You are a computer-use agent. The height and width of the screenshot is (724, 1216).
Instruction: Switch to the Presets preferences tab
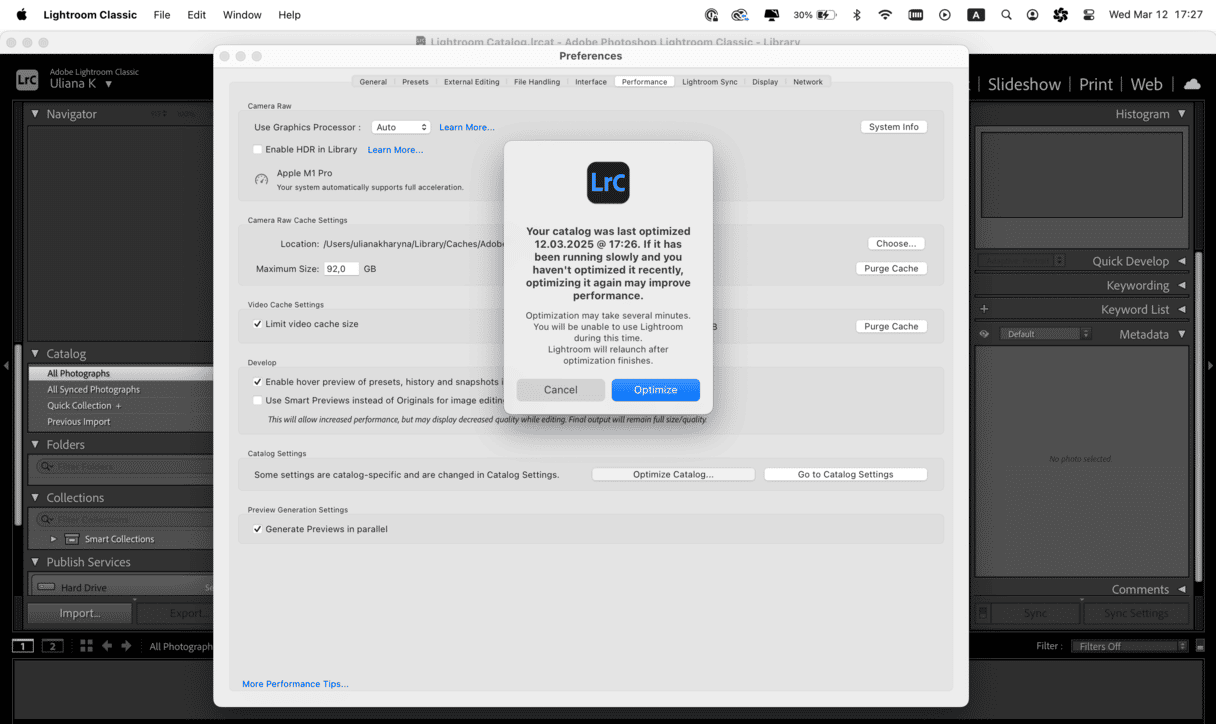click(415, 82)
